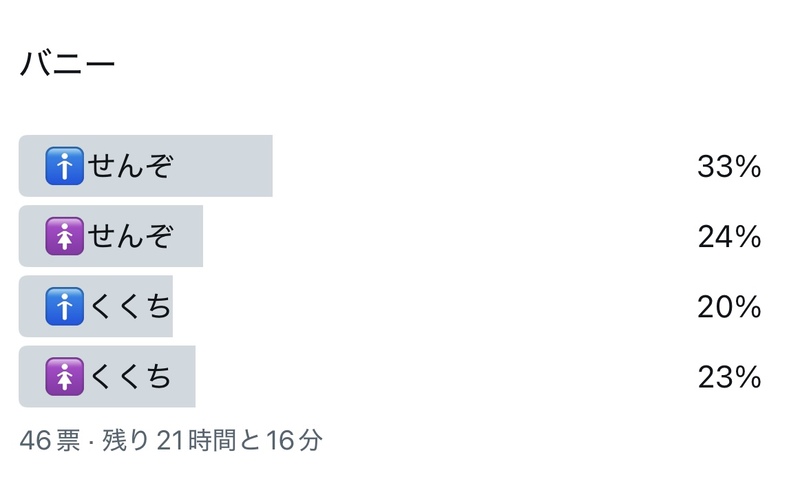Click the right end of the 20% gray bar
The height and width of the screenshot is (477, 800).
(x=167, y=307)
